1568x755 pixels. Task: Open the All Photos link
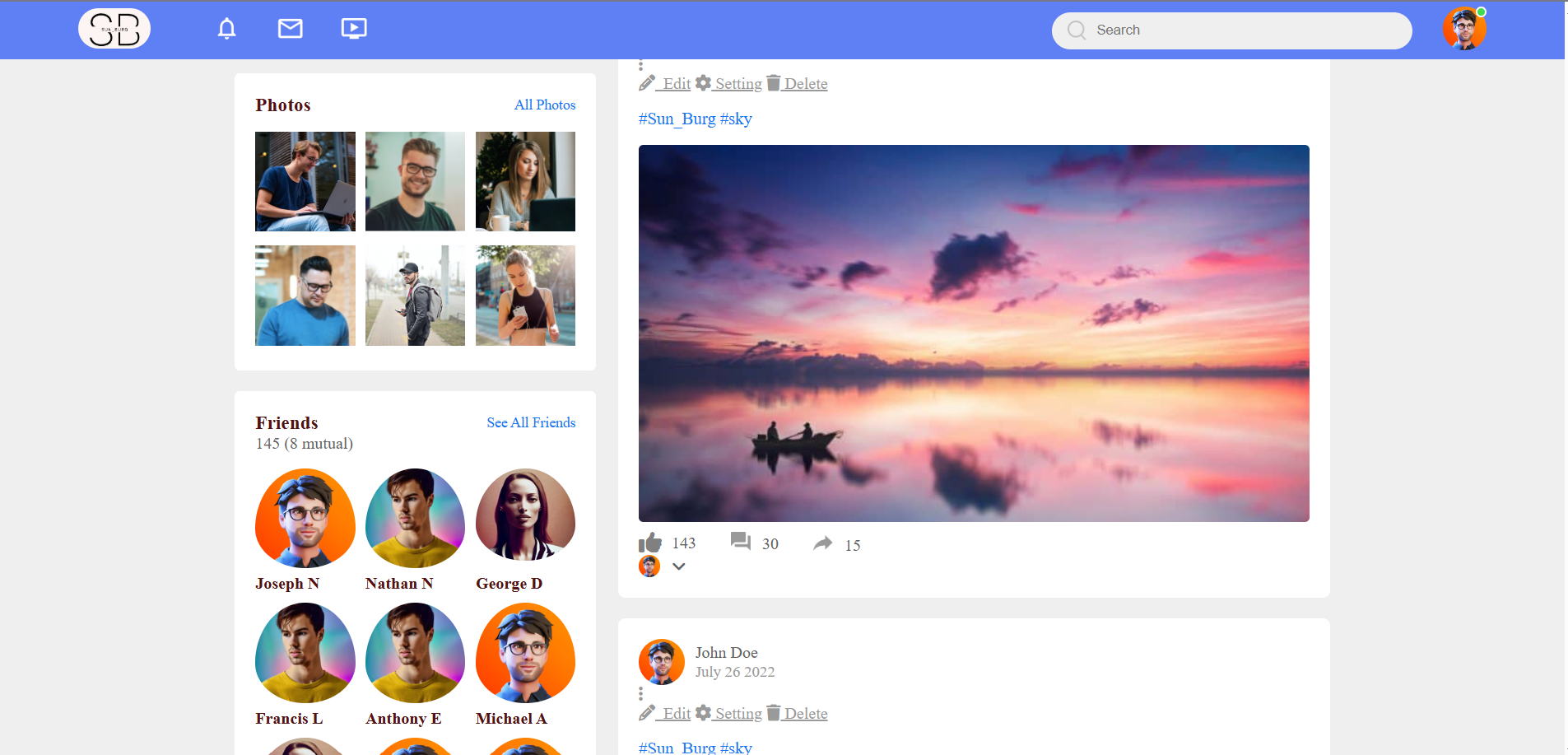[x=545, y=105]
